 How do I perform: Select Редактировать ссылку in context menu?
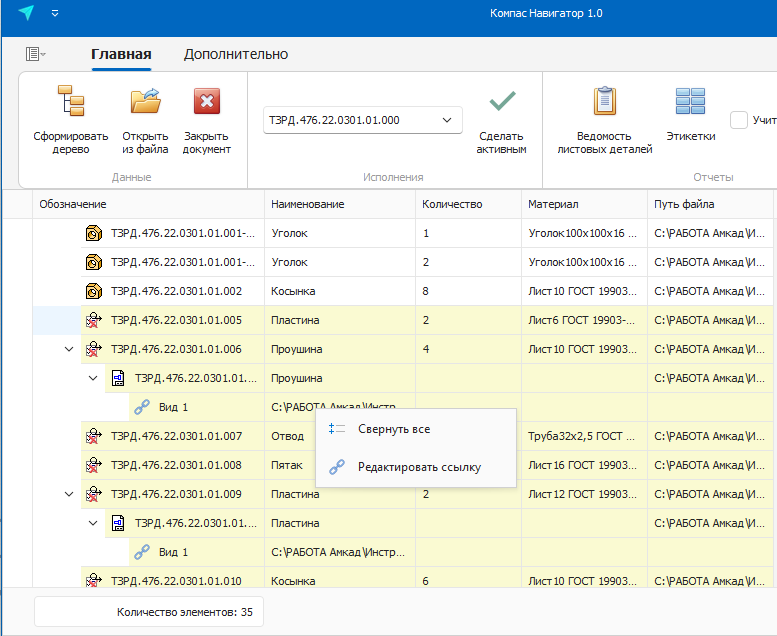tap(418, 467)
